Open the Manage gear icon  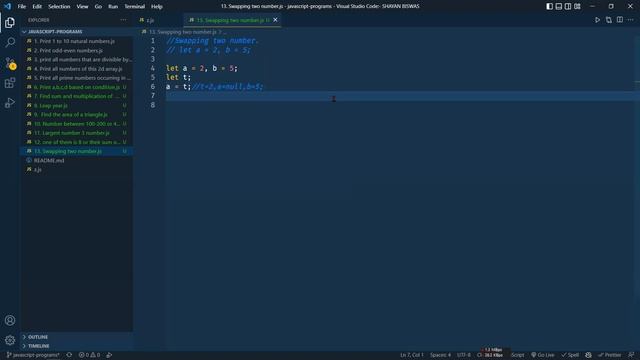(10, 340)
